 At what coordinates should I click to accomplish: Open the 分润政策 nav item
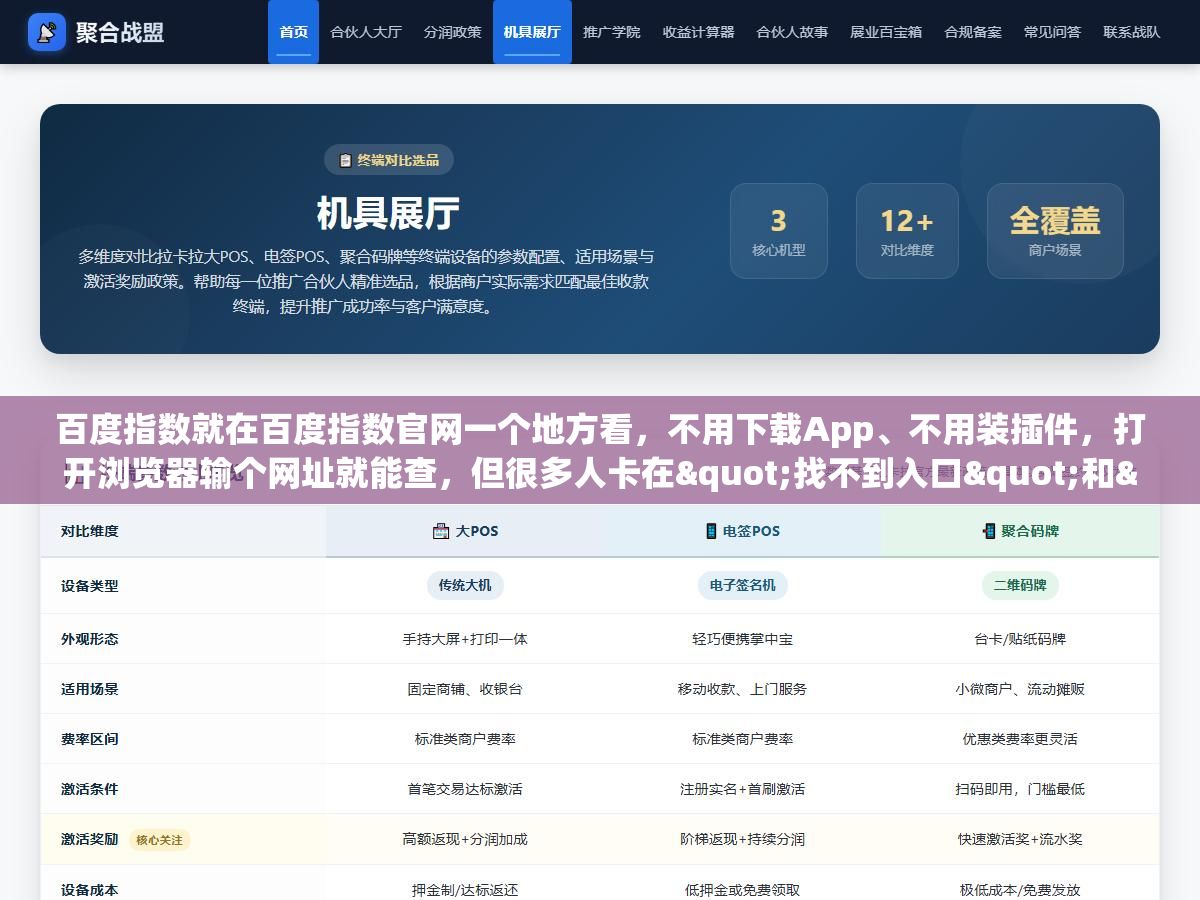point(452,32)
